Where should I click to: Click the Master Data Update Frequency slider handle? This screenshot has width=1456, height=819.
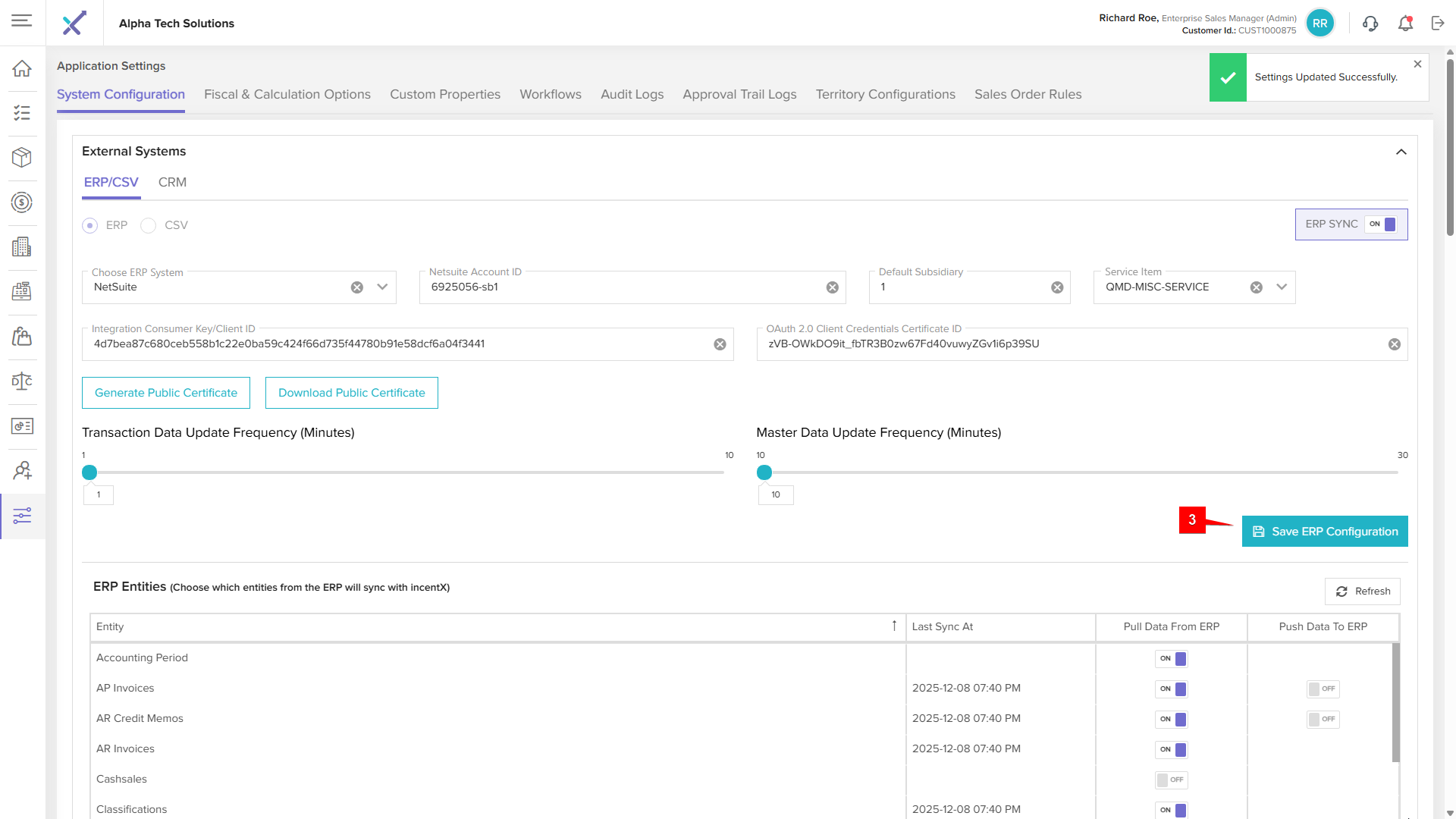point(764,473)
